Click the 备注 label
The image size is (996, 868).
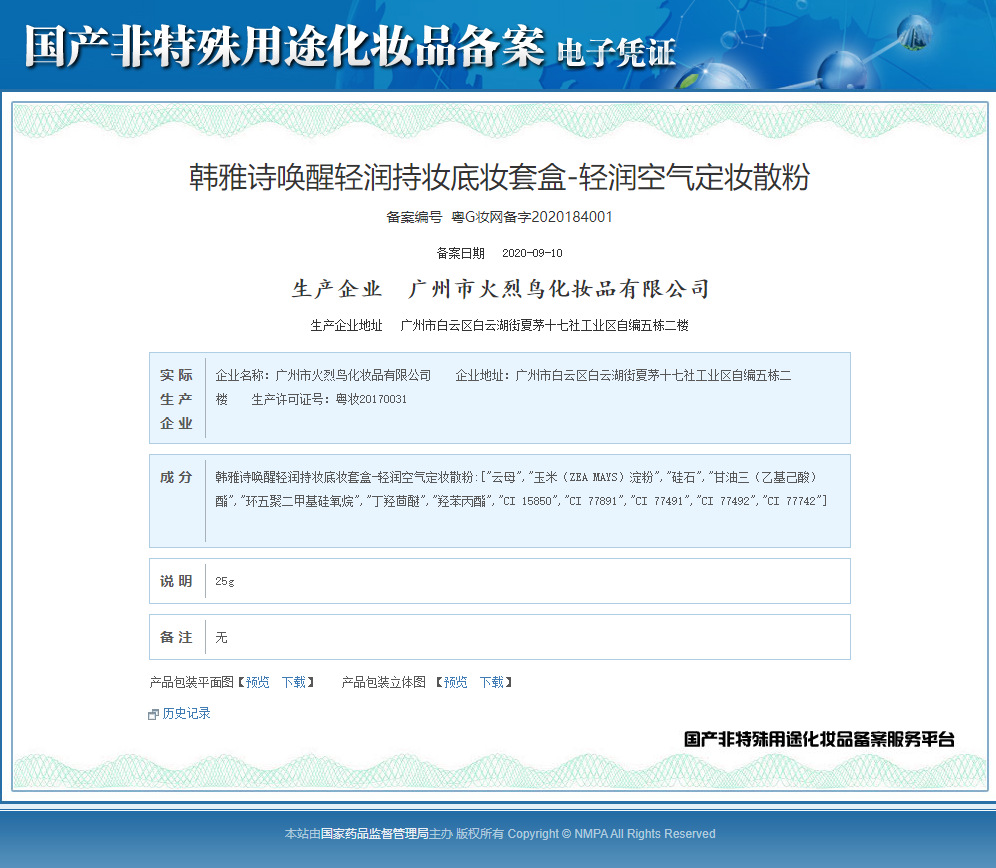(x=176, y=637)
